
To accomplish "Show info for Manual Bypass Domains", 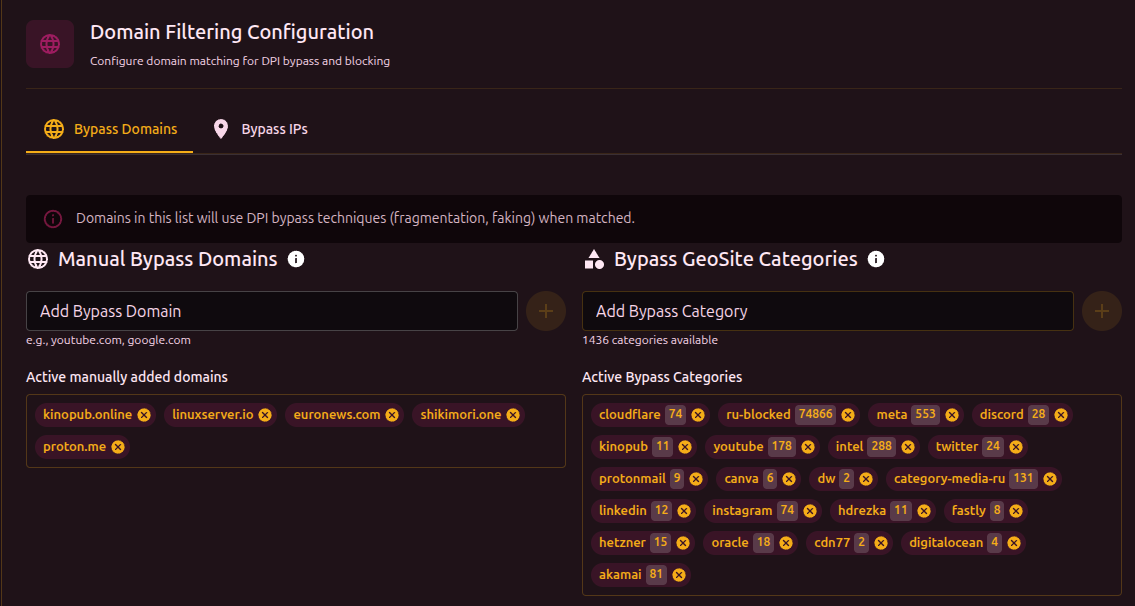I will [x=296, y=260].
